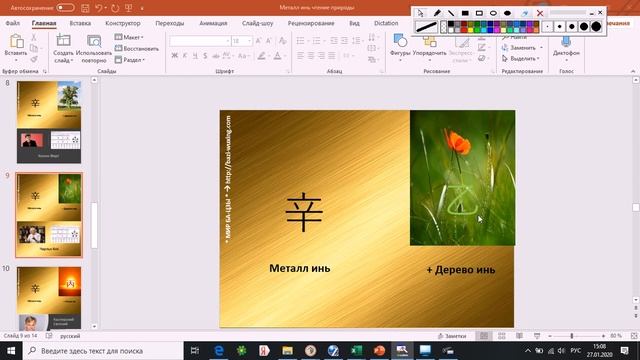
Task: Open the Переходы tab
Action: coord(170,23)
